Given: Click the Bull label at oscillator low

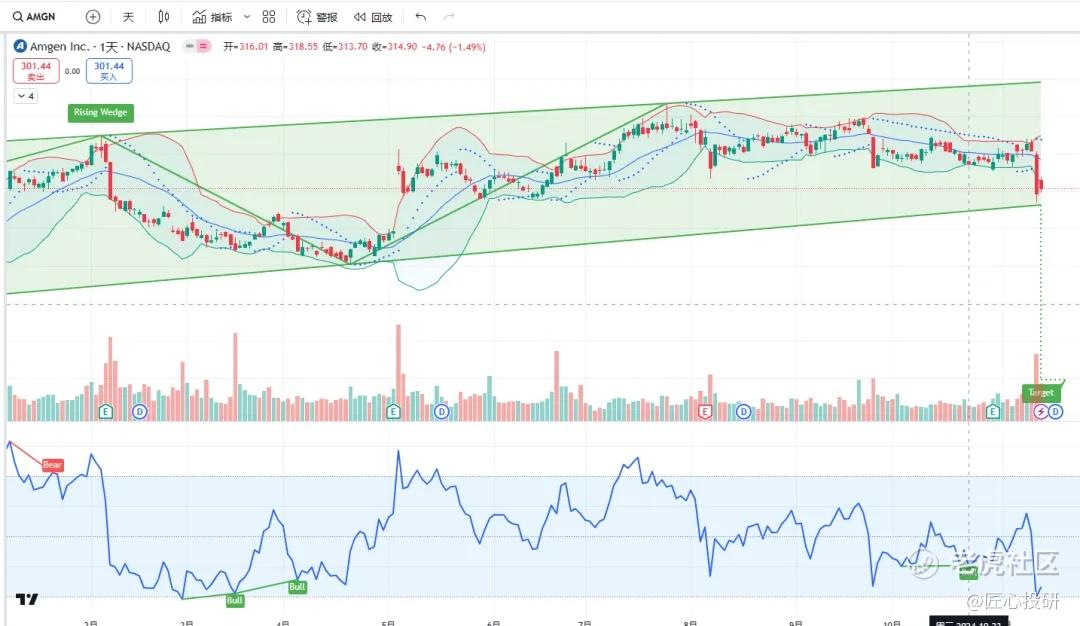Looking at the screenshot, I should 235,601.
